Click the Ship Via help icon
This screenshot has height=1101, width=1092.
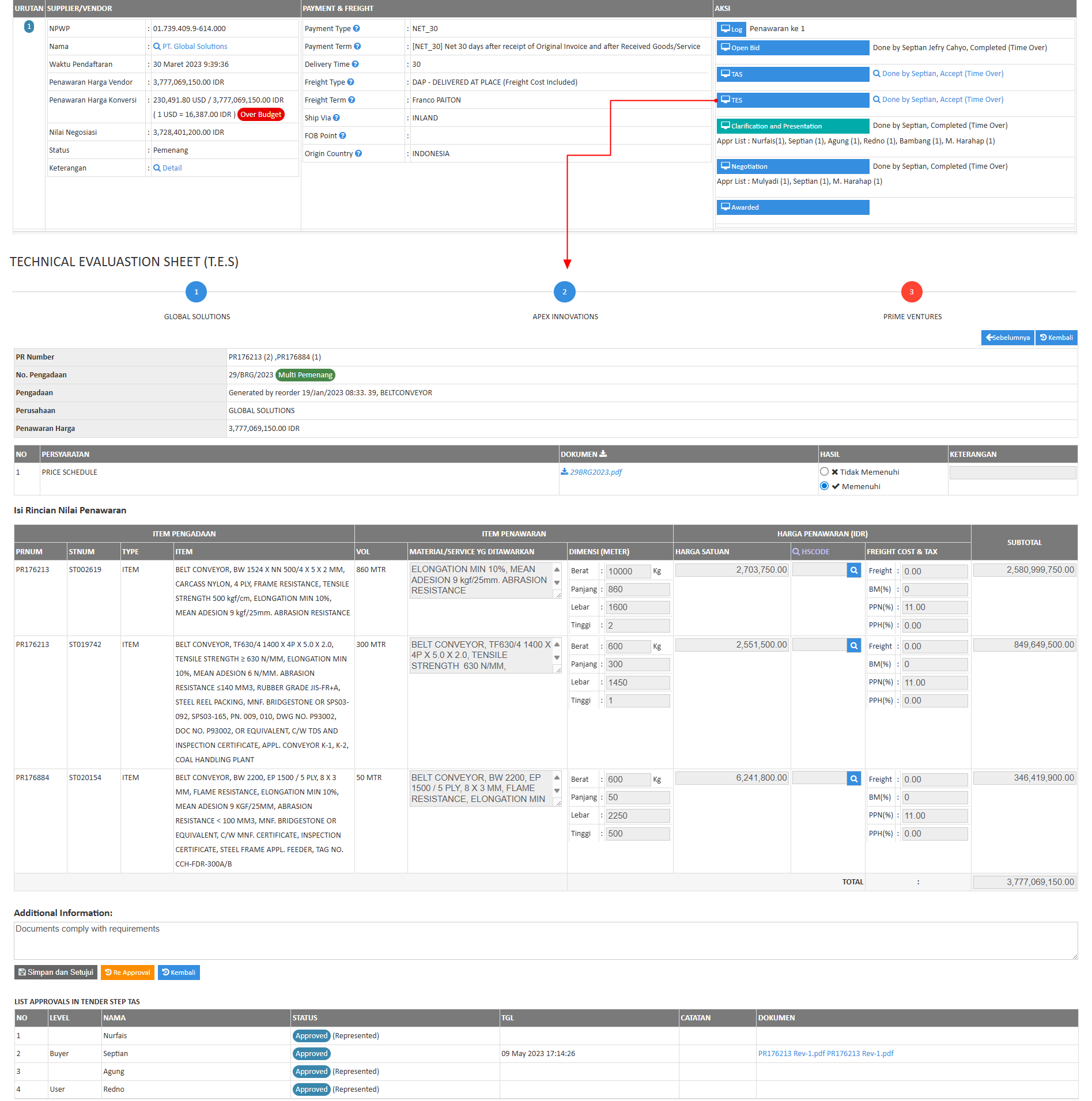(337, 118)
